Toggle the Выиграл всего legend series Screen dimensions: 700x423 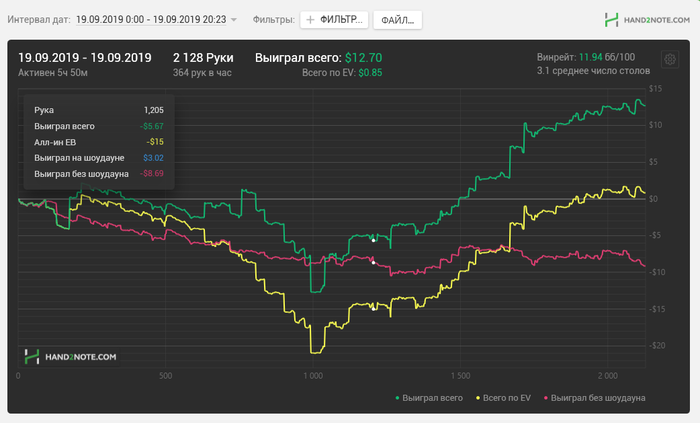429,398
